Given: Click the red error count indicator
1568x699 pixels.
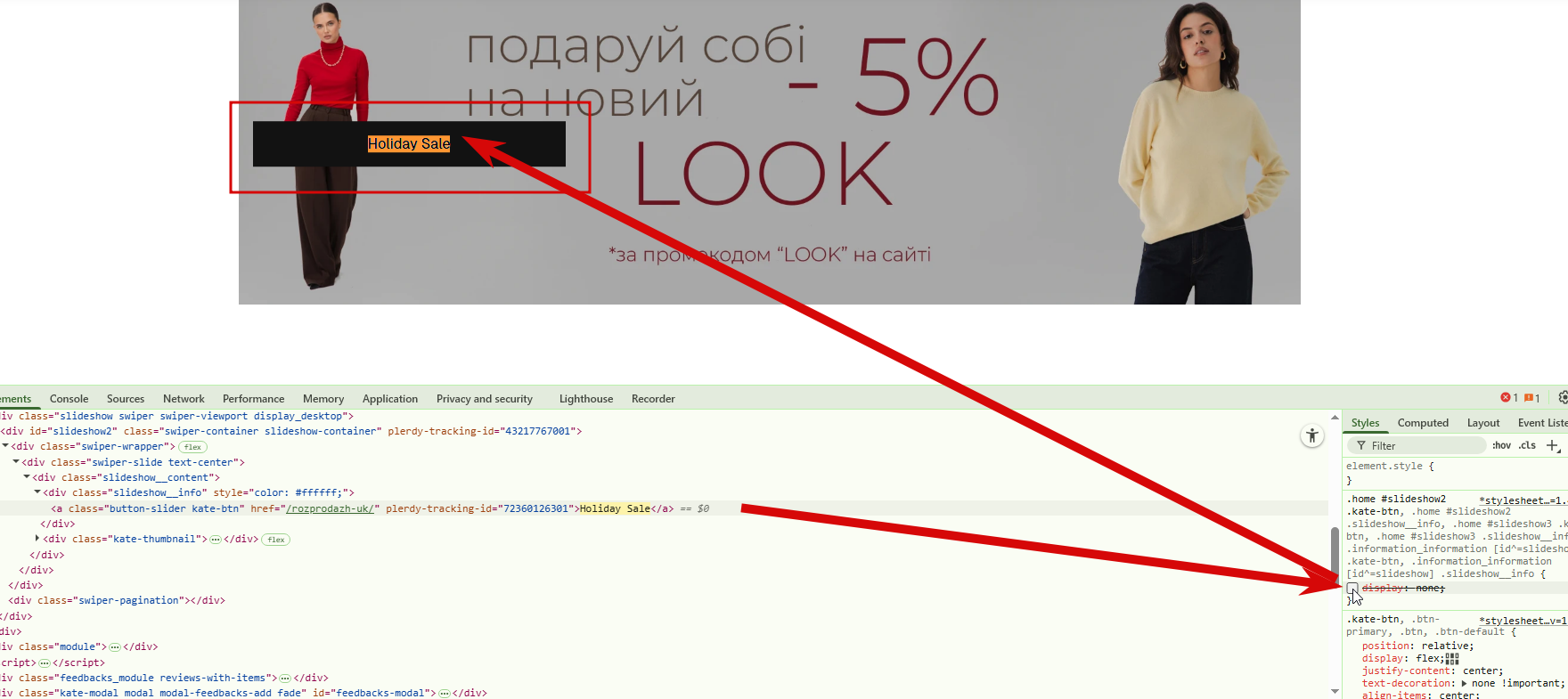Looking at the screenshot, I should click(1509, 398).
